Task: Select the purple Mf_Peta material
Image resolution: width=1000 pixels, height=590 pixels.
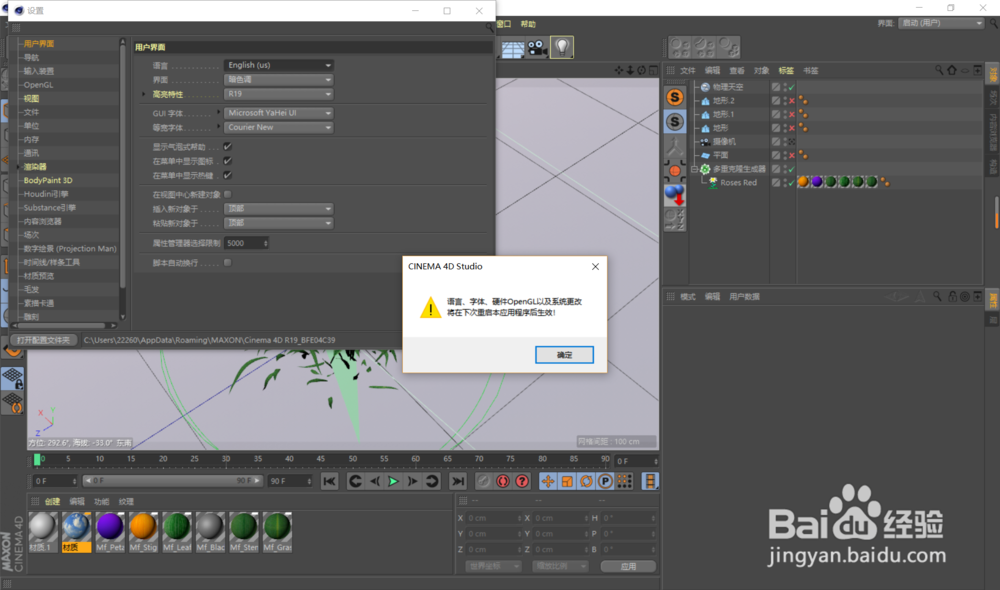Action: tap(110, 532)
